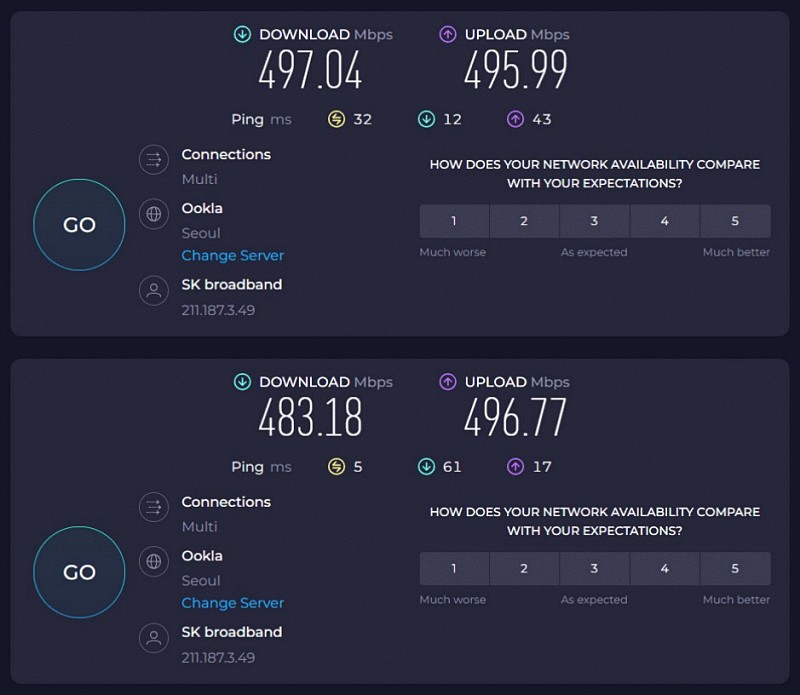Screen dimensions: 800x695
Task: Click Connections Multi icon in the 497.04 panel
Action: [x=153, y=160]
